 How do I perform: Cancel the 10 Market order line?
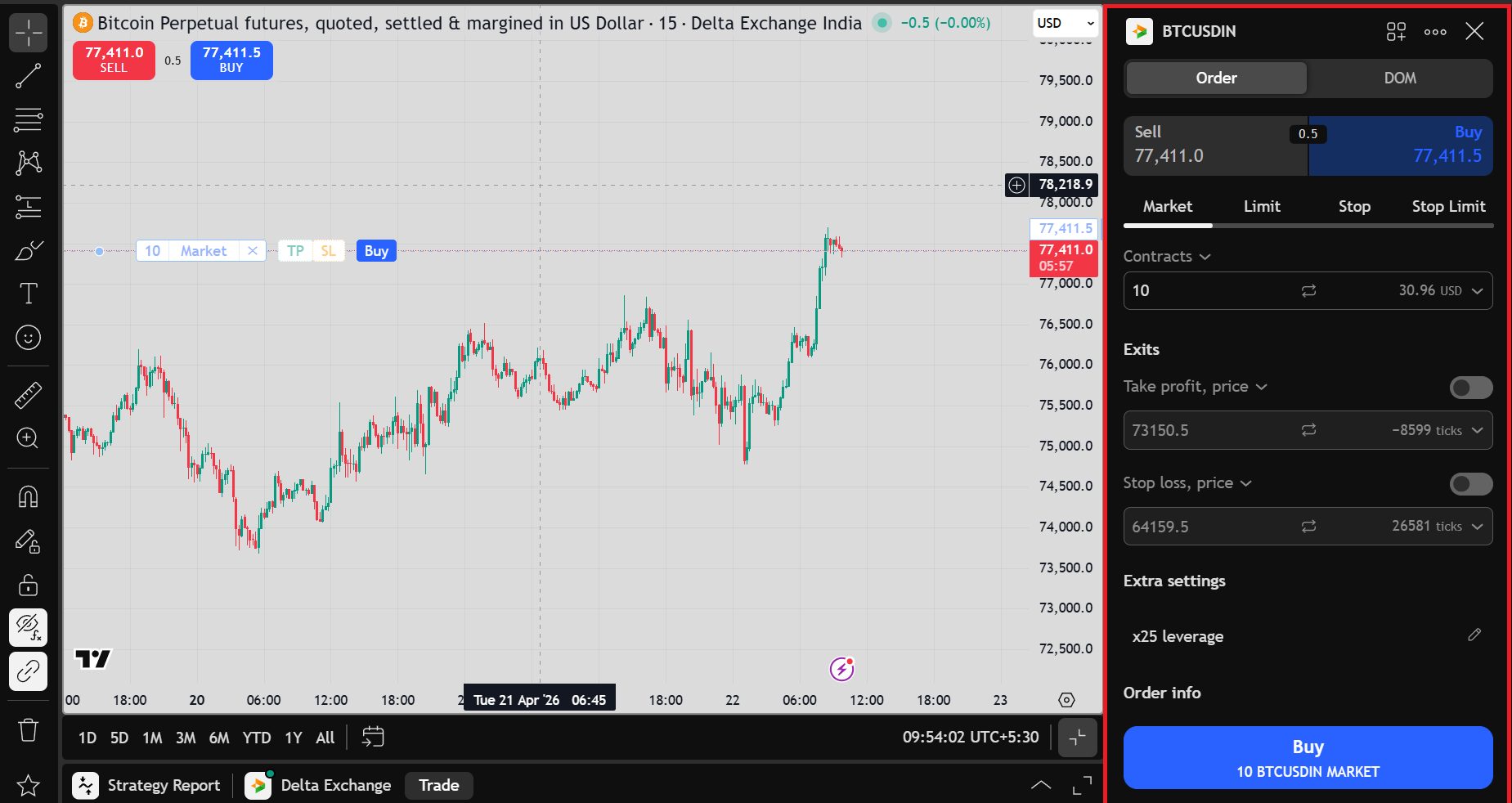[253, 251]
